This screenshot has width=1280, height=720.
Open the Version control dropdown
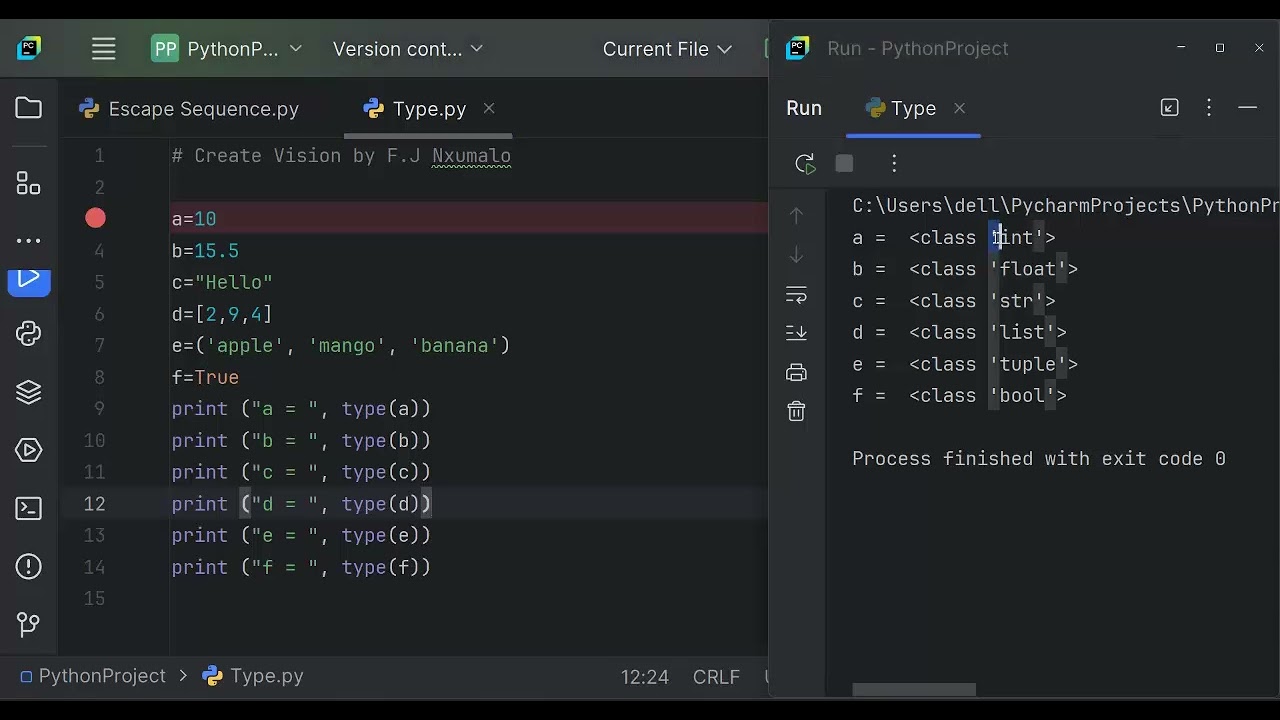(x=408, y=49)
